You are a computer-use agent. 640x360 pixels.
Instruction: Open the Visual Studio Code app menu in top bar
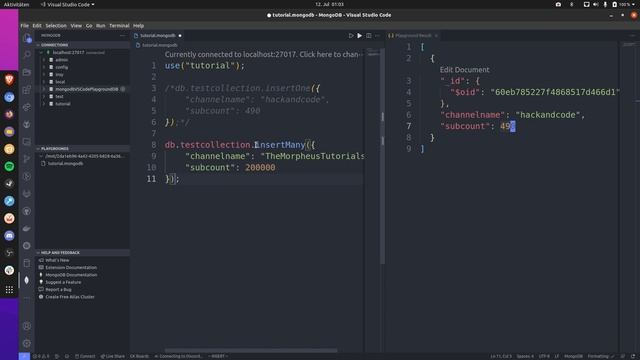coord(67,4)
